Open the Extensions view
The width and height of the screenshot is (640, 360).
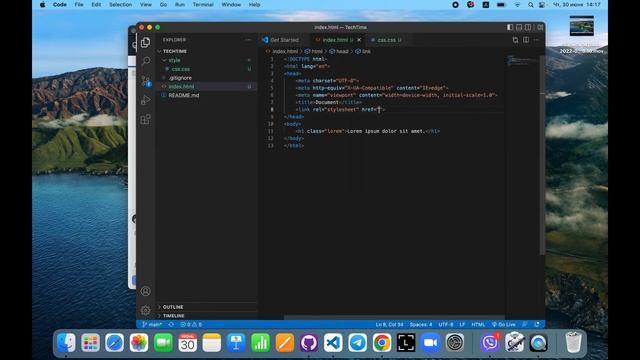[146, 119]
